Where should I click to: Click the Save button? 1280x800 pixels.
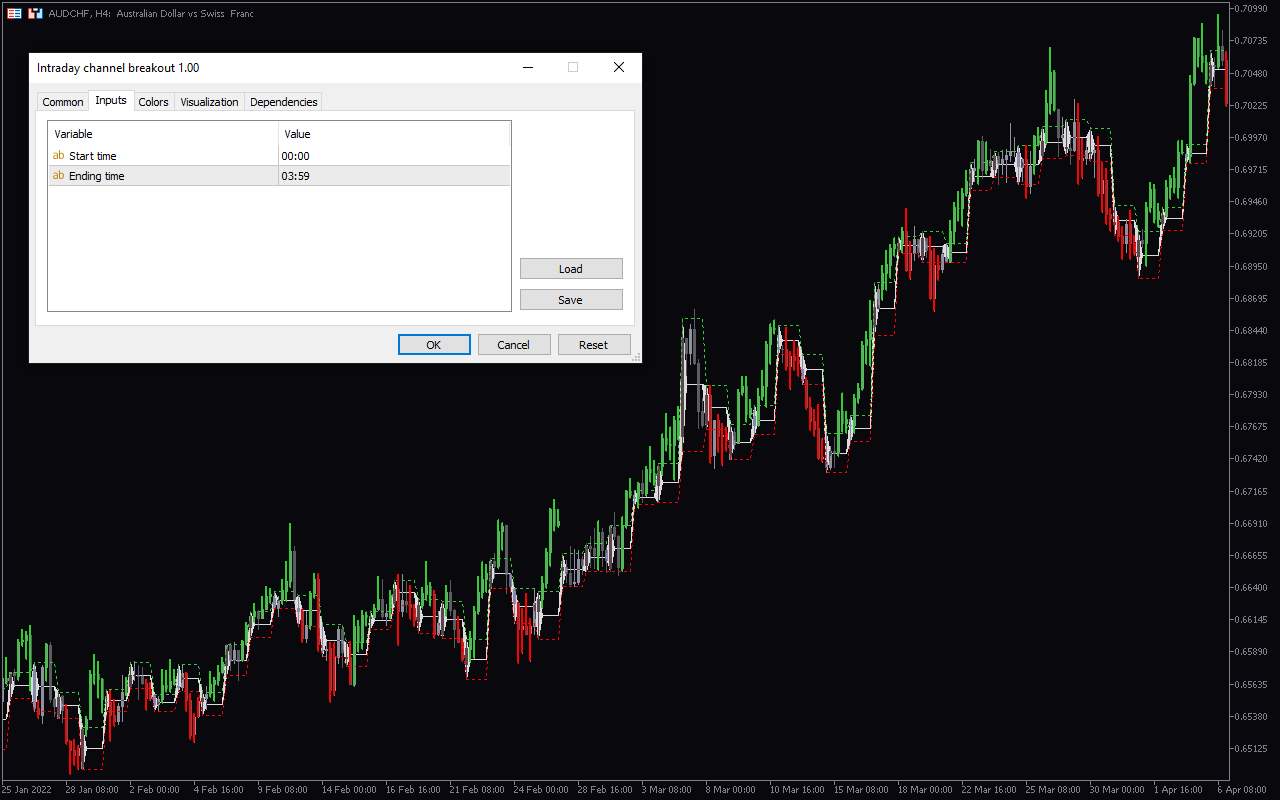(571, 299)
